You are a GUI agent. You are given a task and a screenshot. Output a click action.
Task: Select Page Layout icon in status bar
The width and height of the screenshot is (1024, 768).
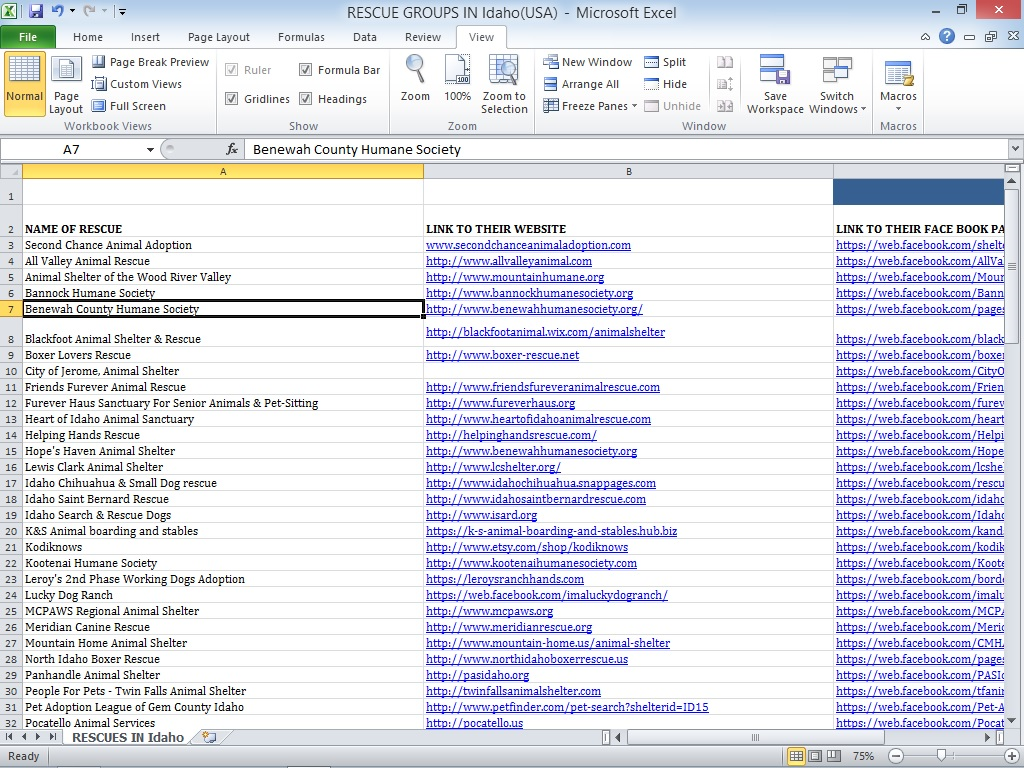815,756
